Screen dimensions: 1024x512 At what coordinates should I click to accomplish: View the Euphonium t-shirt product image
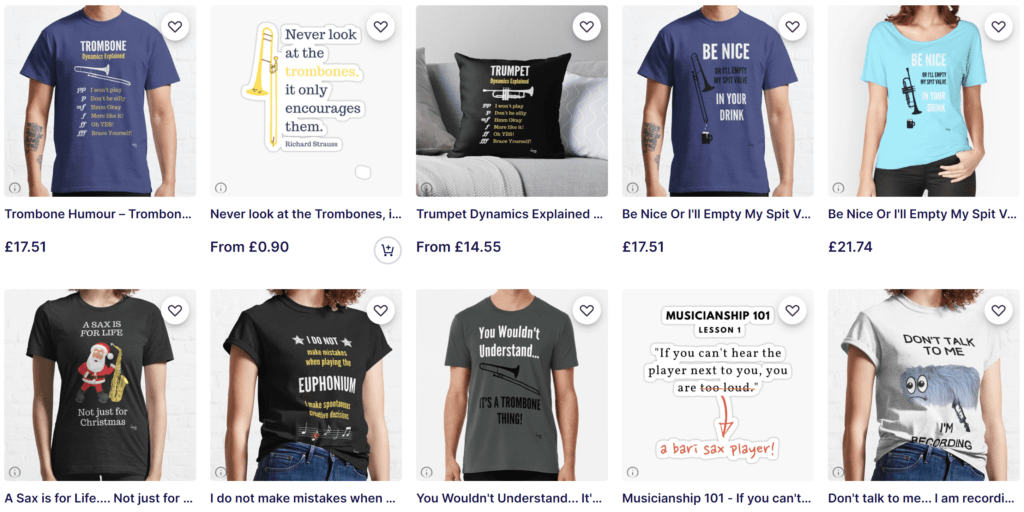click(306, 385)
